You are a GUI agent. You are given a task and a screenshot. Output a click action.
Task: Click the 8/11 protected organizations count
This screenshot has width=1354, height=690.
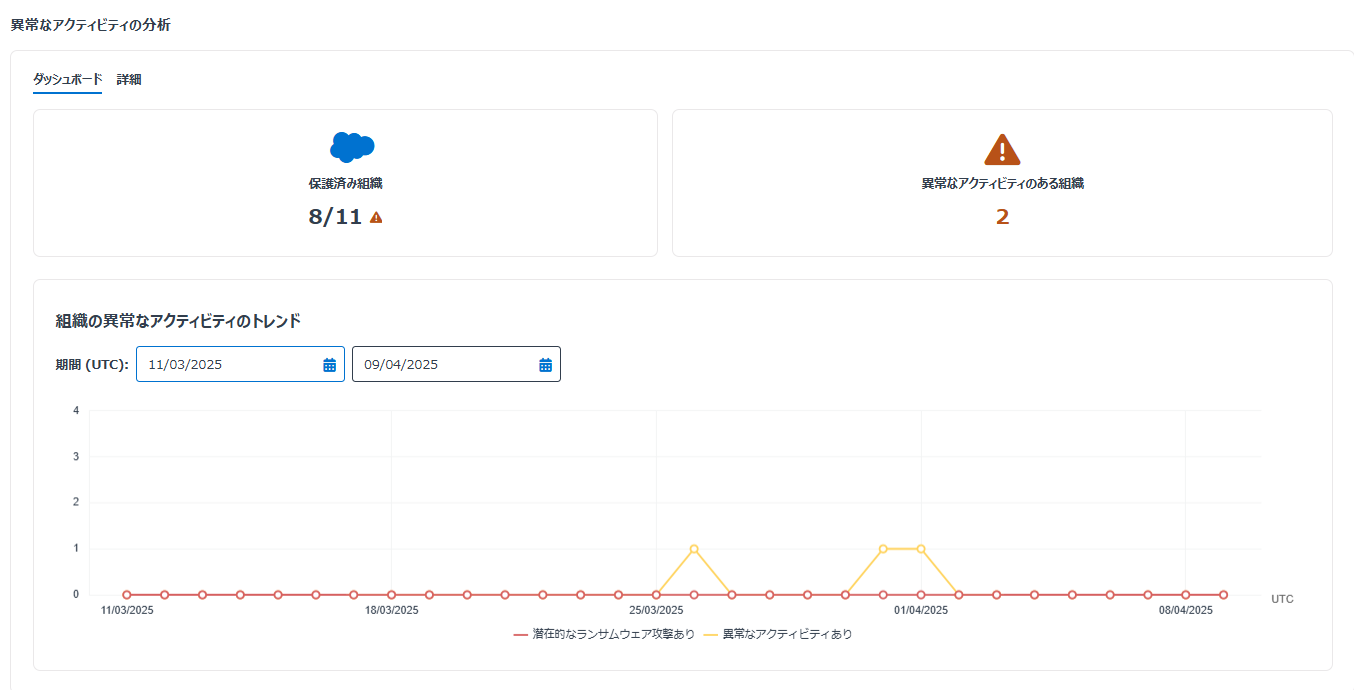pos(335,217)
